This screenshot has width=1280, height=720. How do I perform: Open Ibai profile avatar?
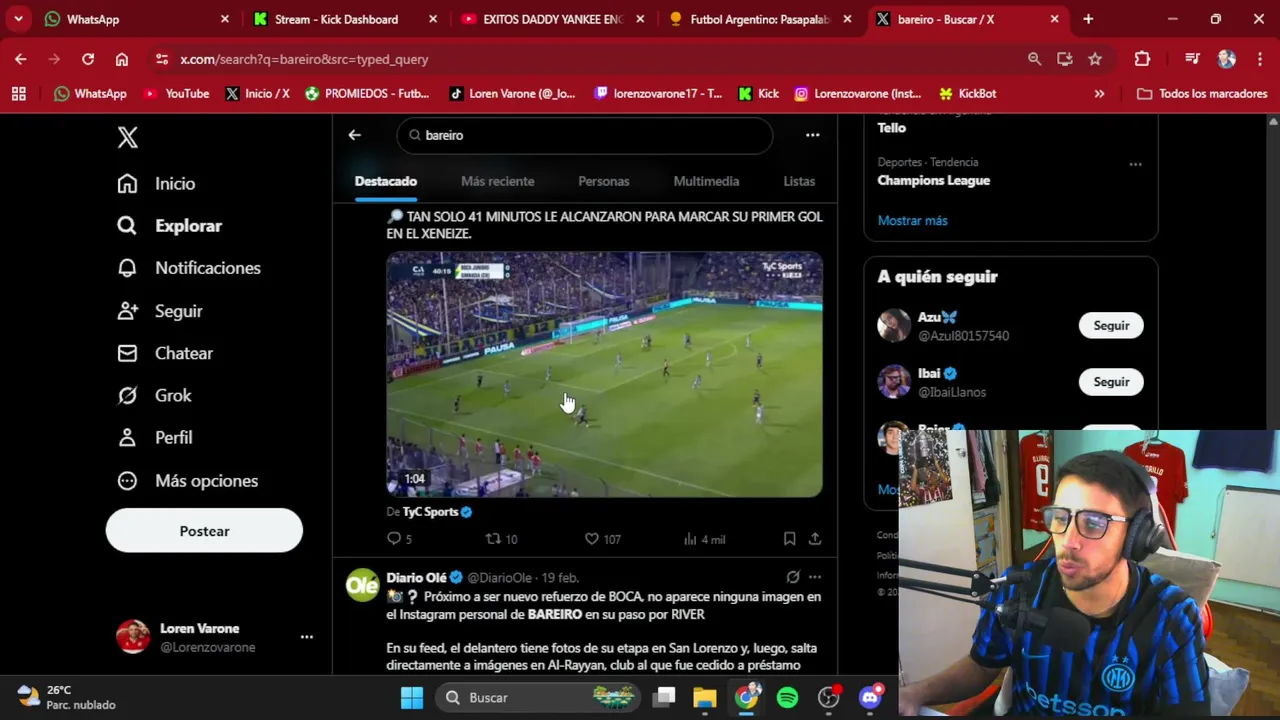(894, 382)
